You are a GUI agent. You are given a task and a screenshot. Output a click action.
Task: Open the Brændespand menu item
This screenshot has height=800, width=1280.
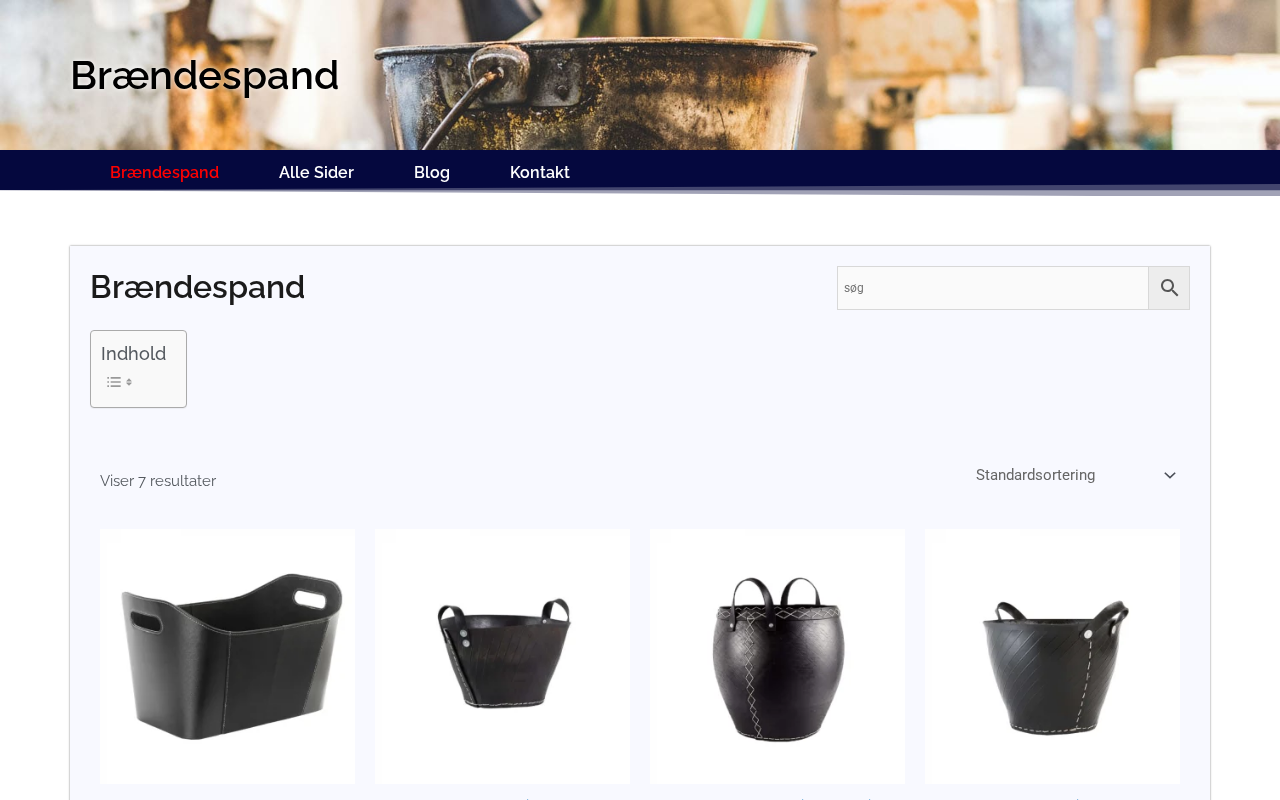coord(164,172)
